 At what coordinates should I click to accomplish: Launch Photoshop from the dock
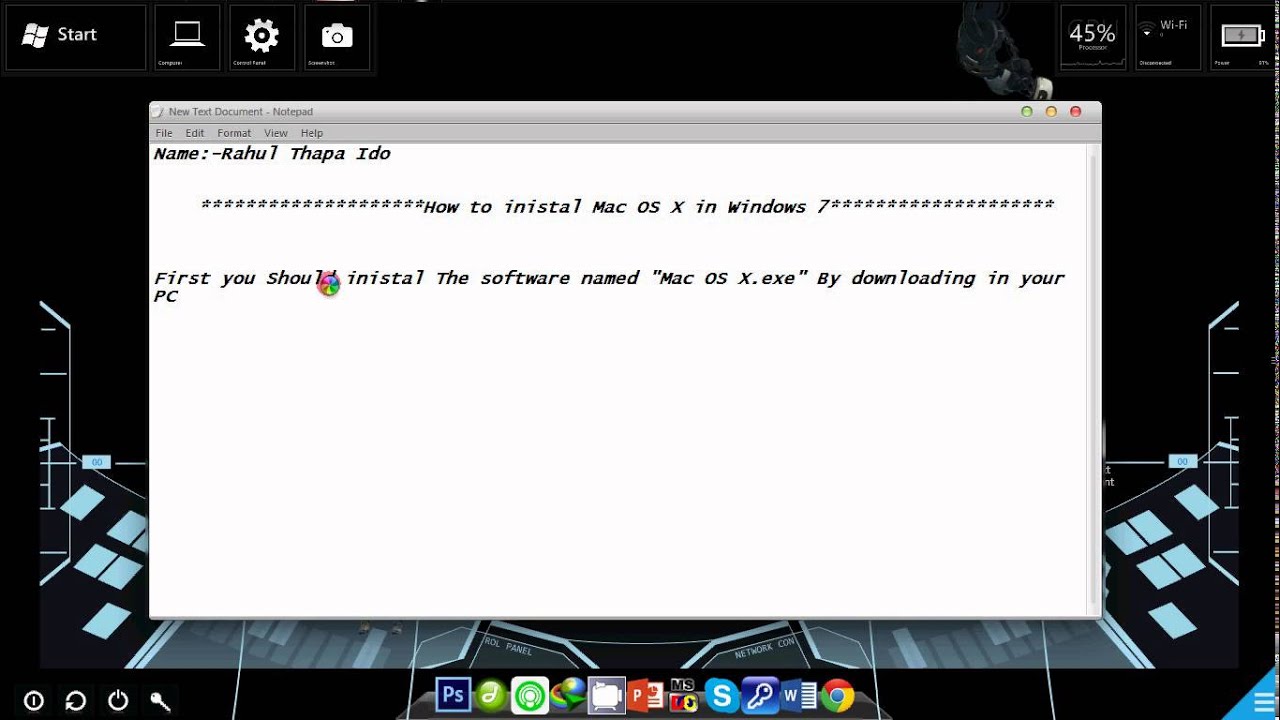[x=453, y=694]
